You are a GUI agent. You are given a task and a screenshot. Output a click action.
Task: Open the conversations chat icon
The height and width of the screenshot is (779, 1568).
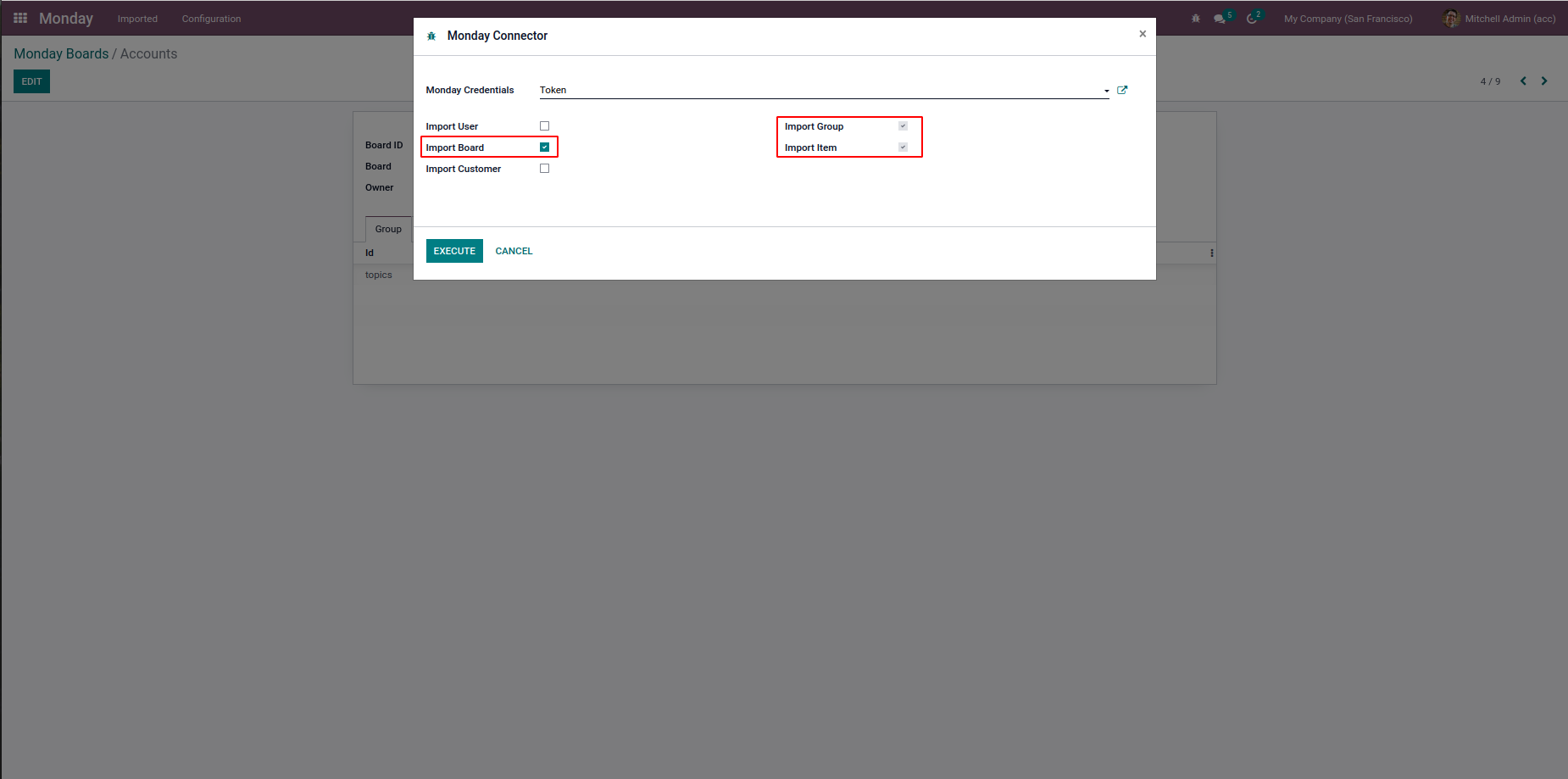[x=1220, y=19]
